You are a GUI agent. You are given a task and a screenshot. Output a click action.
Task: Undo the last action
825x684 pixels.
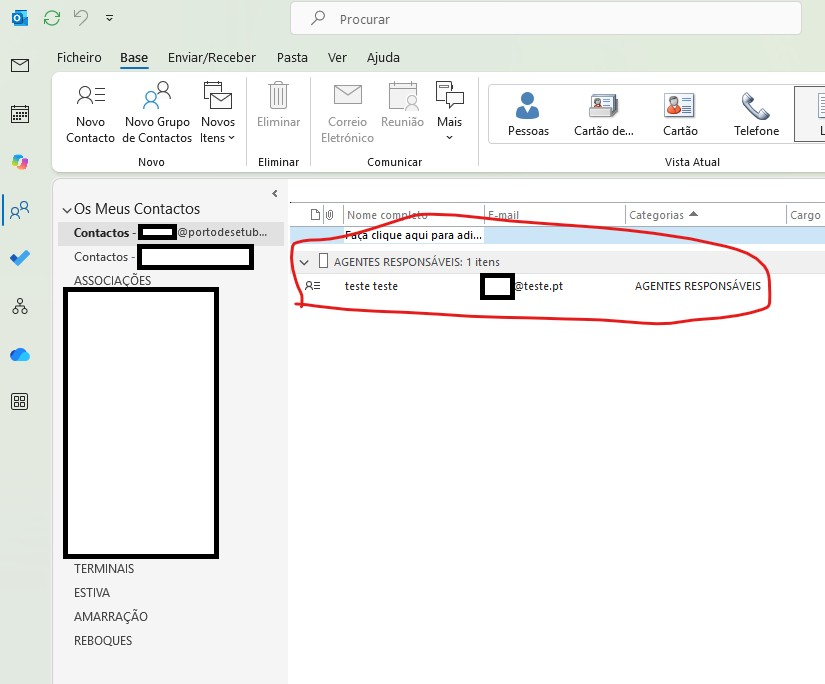click(x=81, y=18)
